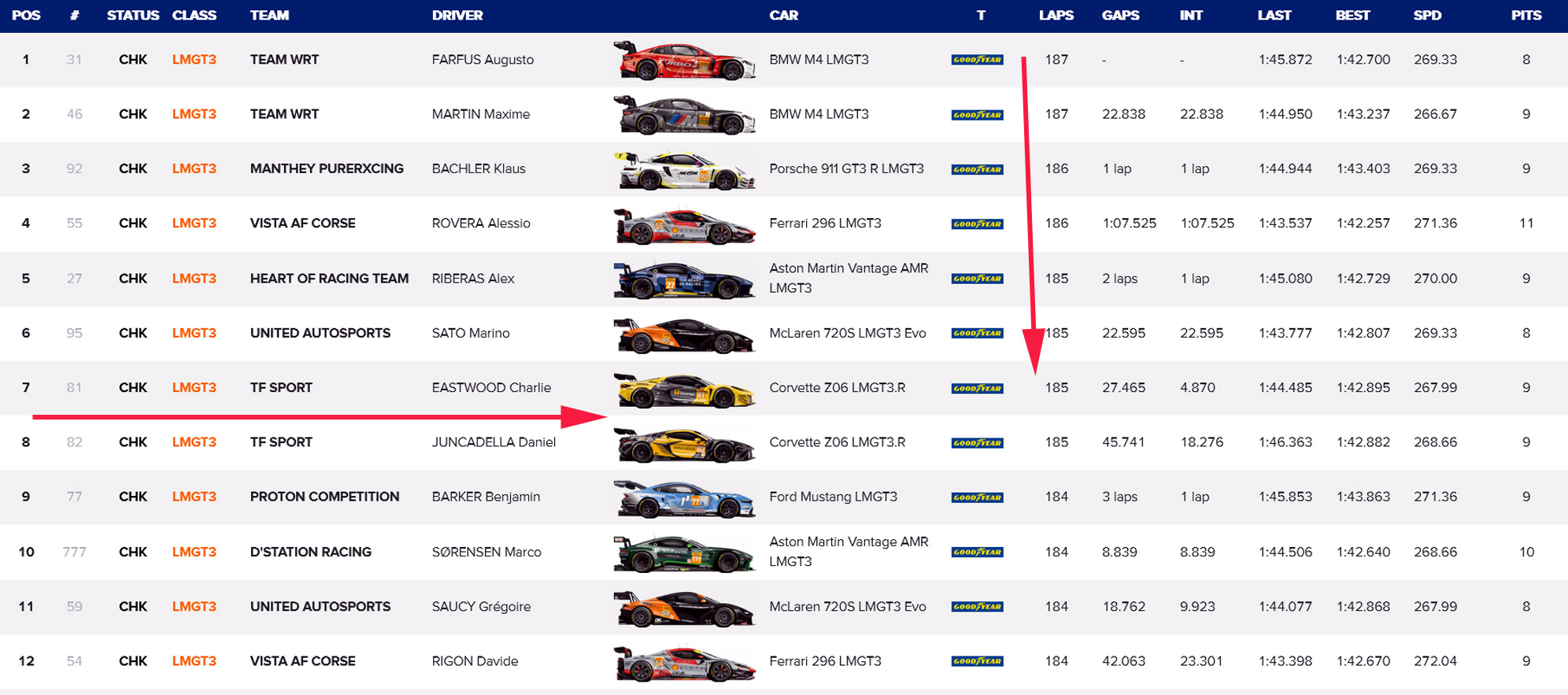Click the LAST column header

click(x=1274, y=15)
